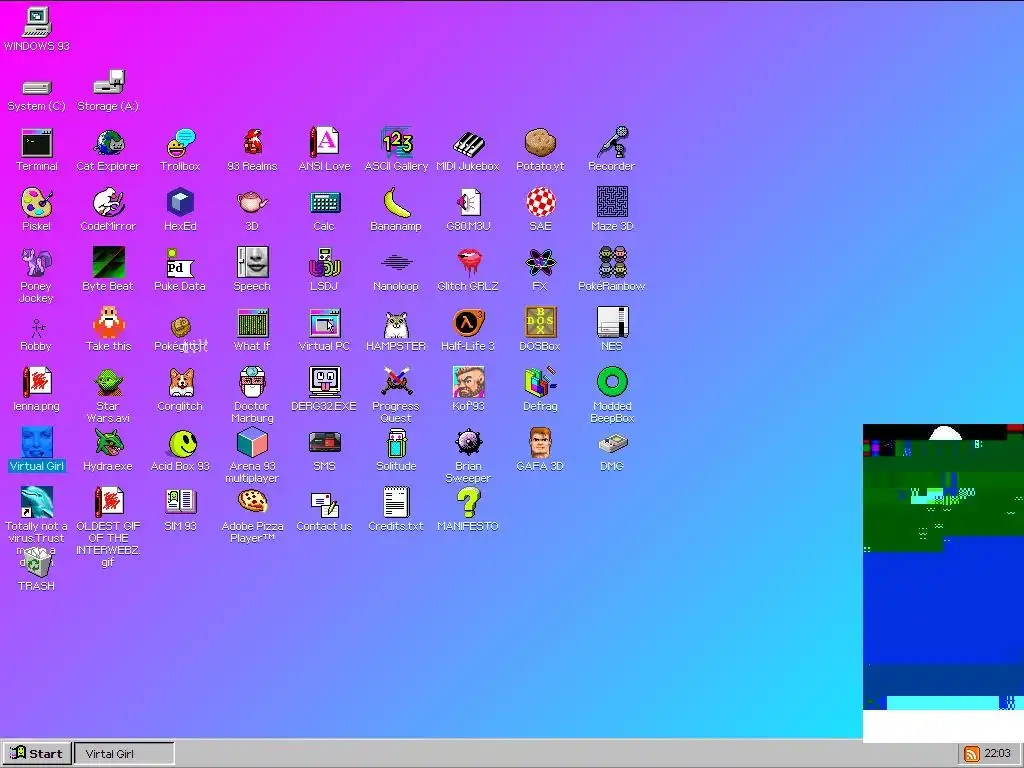The image size is (1024, 768).
Task: Open the CodeMirror icon
Action: point(108,203)
